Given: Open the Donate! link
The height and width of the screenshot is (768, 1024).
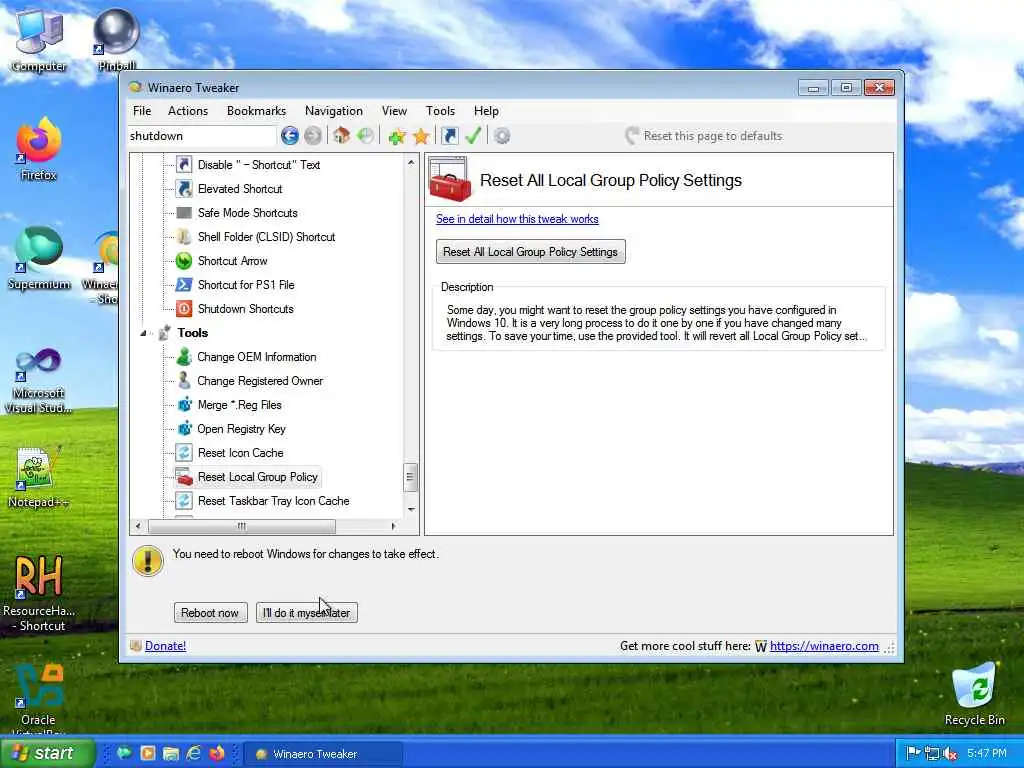Looking at the screenshot, I should (165, 646).
